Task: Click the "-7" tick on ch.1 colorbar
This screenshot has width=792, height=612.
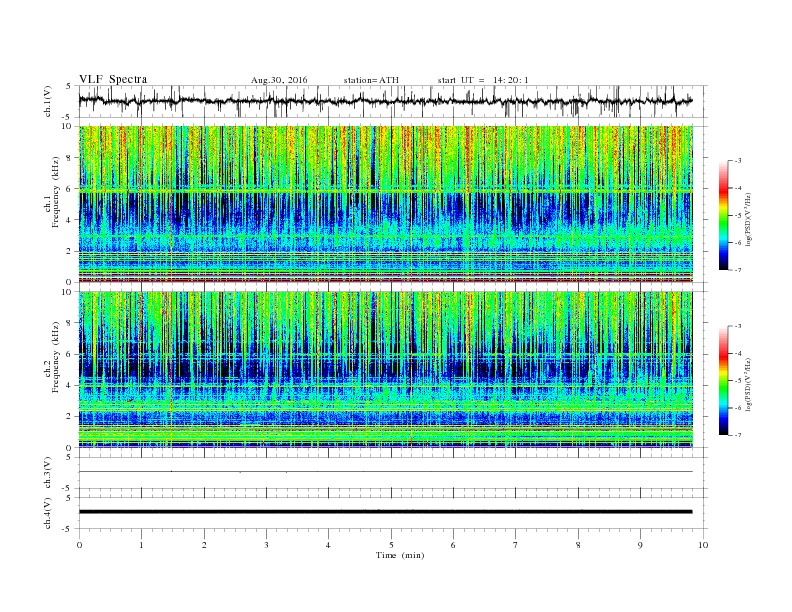Action: point(738,270)
